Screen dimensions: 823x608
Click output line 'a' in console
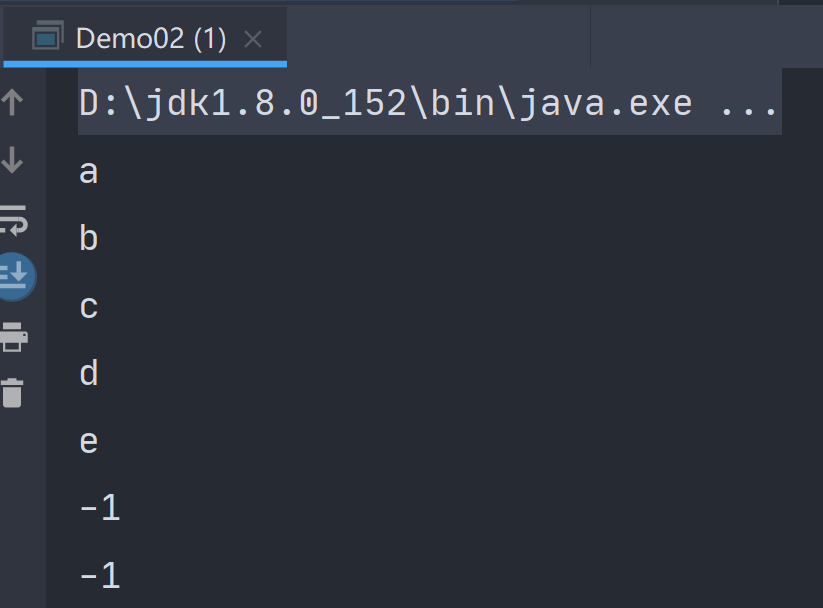click(89, 172)
